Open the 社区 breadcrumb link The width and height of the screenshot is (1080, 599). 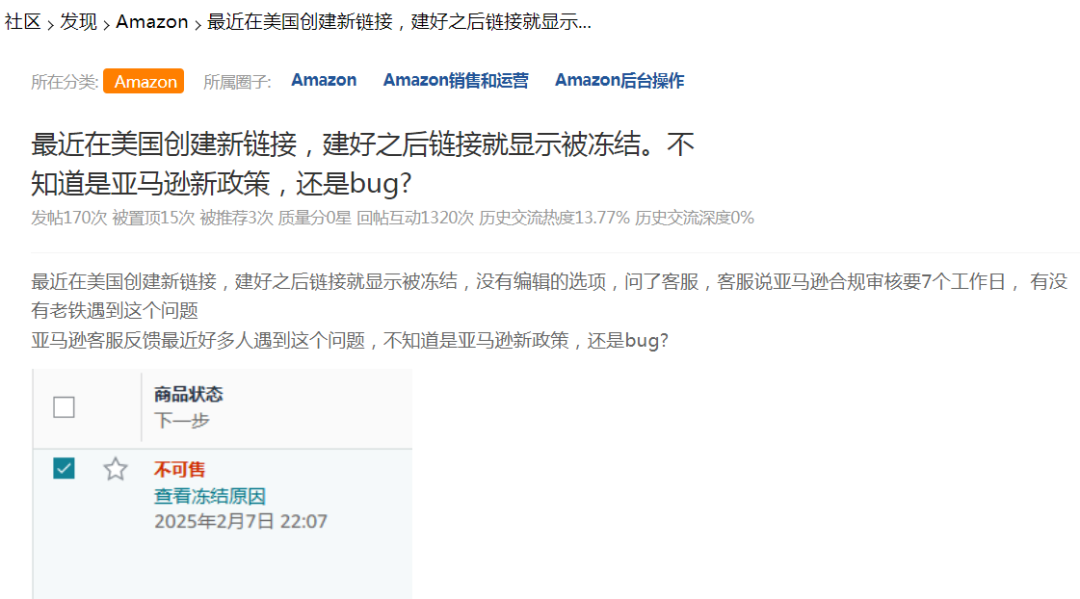[23, 22]
